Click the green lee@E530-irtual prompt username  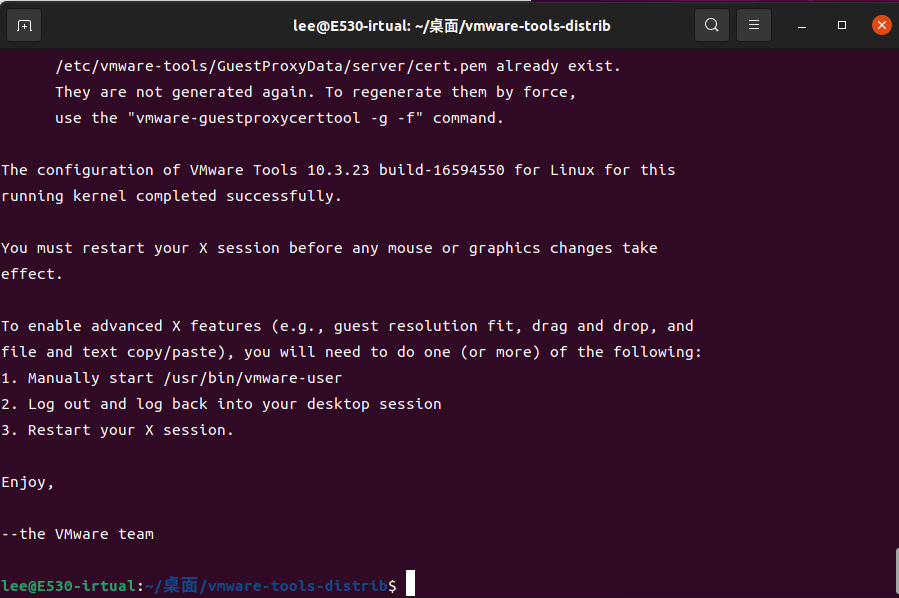pos(68,585)
